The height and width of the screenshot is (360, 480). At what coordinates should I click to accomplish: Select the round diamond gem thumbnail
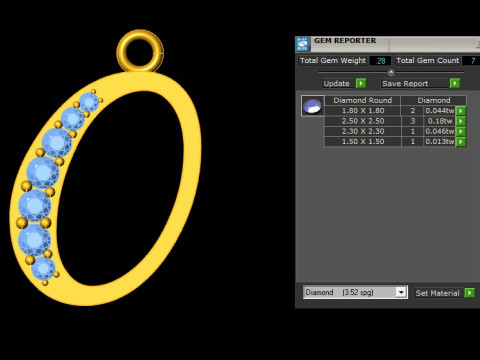point(313,106)
